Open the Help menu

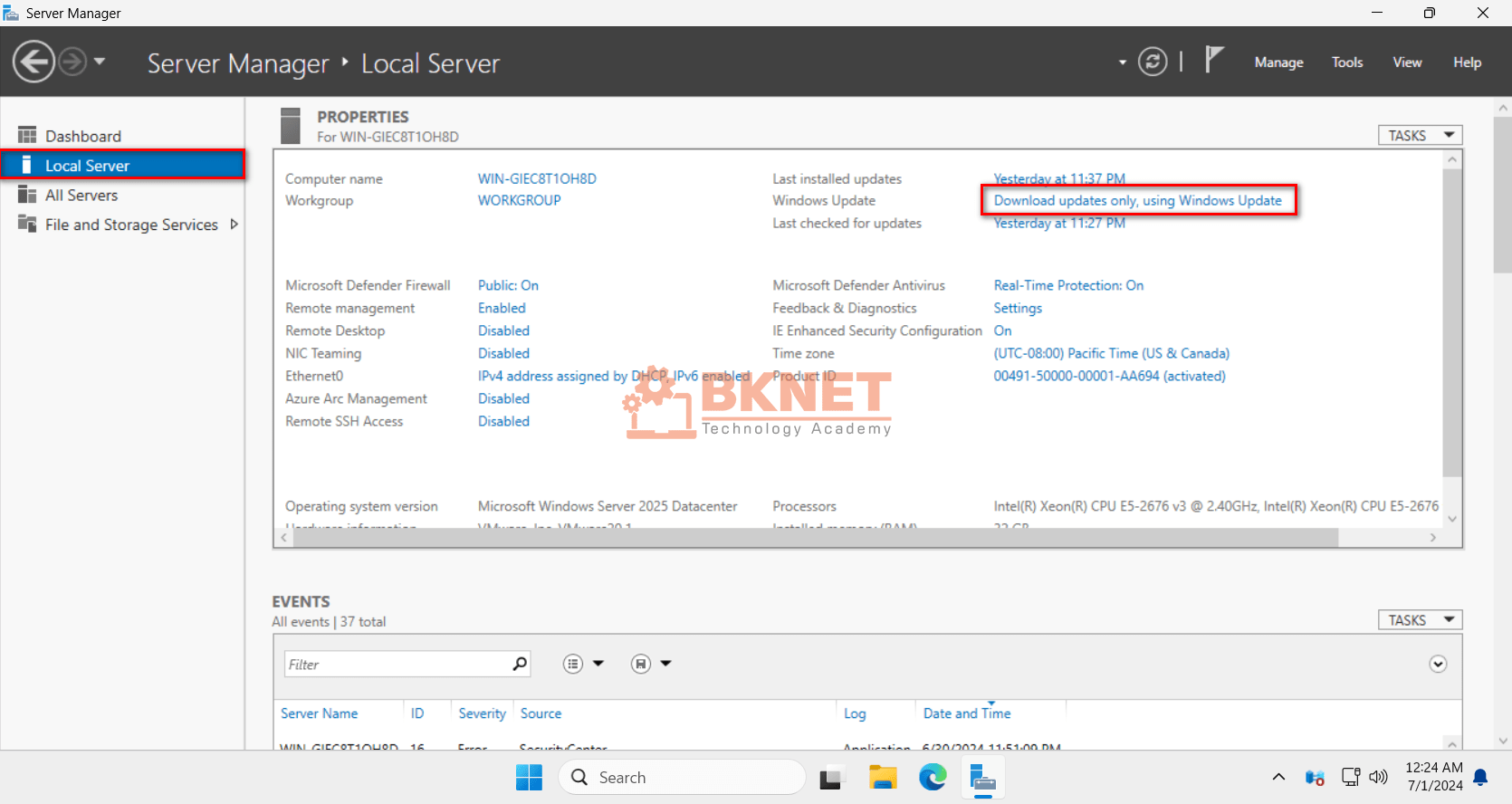pyautogui.click(x=1467, y=62)
